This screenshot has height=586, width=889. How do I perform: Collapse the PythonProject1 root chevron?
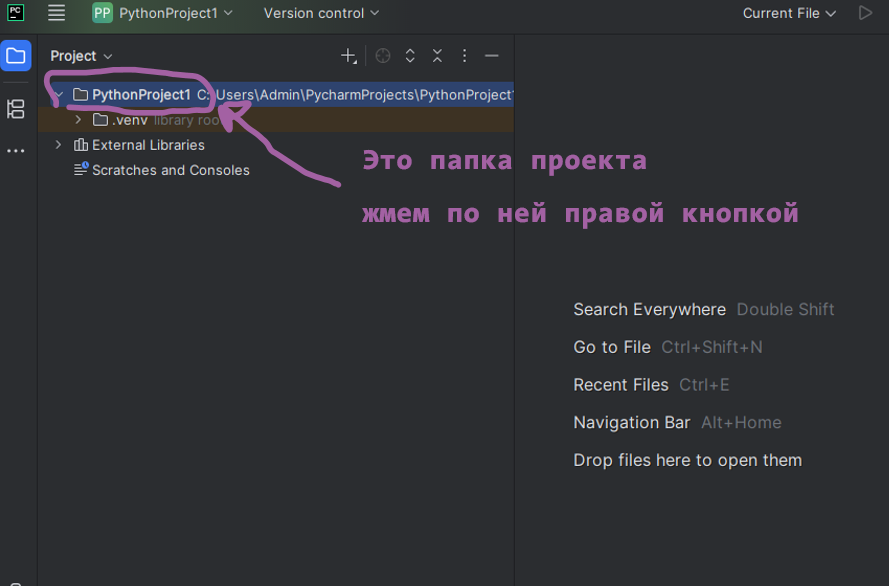[x=58, y=95]
